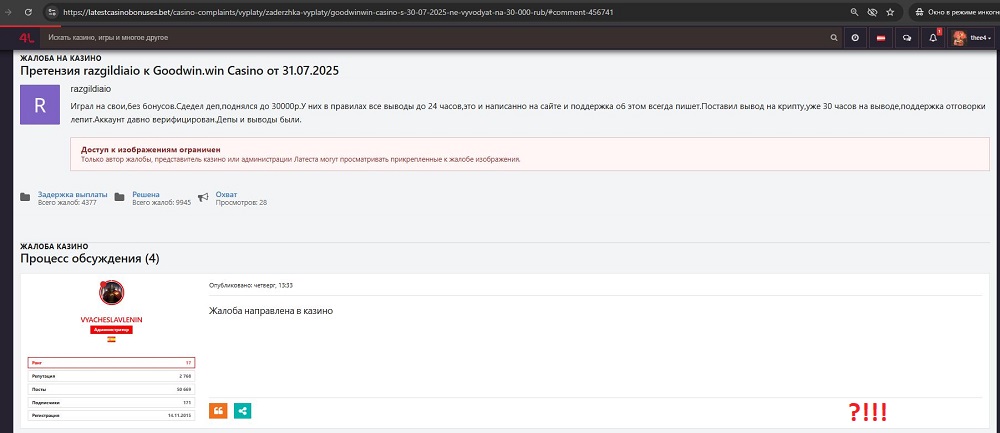Click the razgildiaio purple avatar thumbnail

[40, 105]
